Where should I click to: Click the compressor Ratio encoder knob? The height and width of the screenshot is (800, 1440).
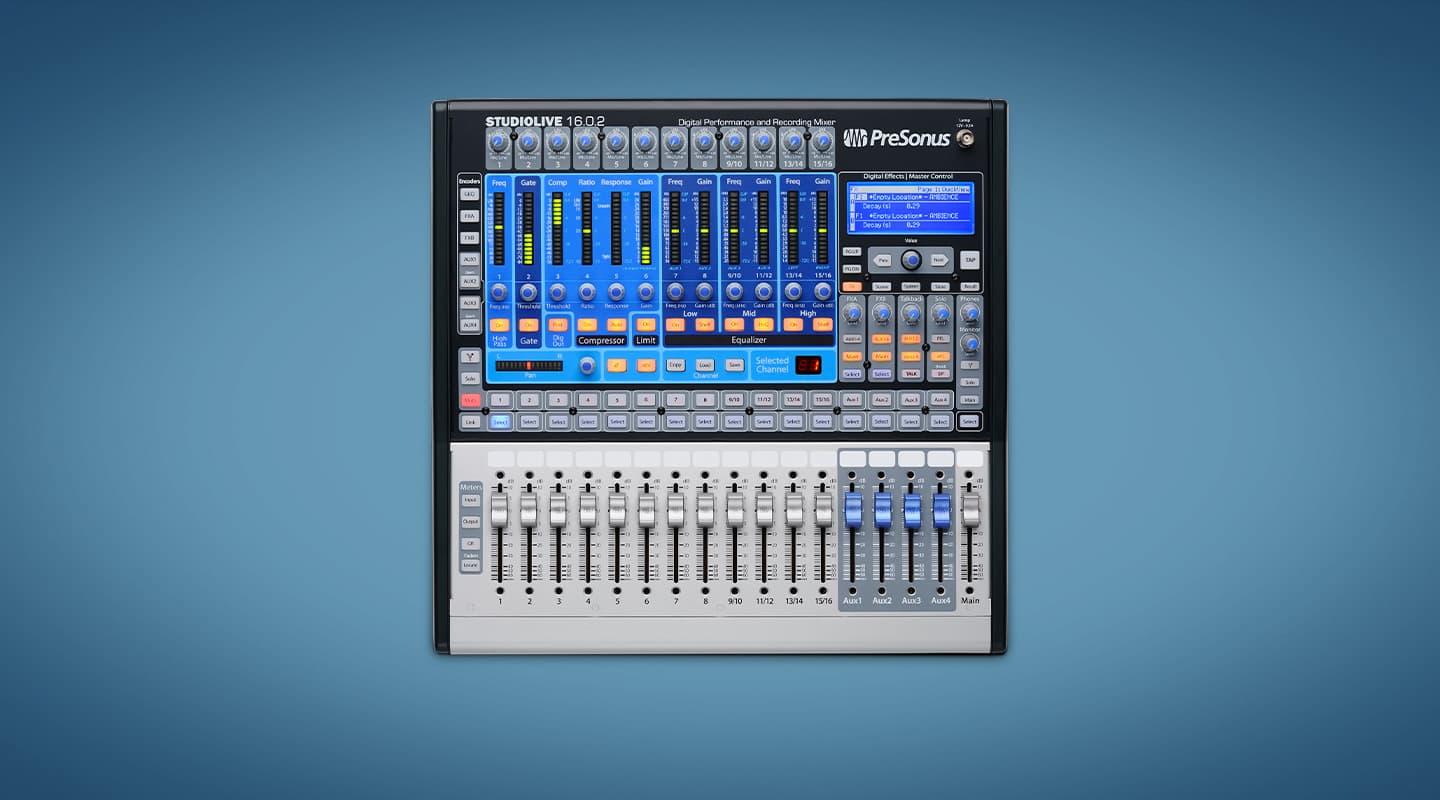coord(587,292)
